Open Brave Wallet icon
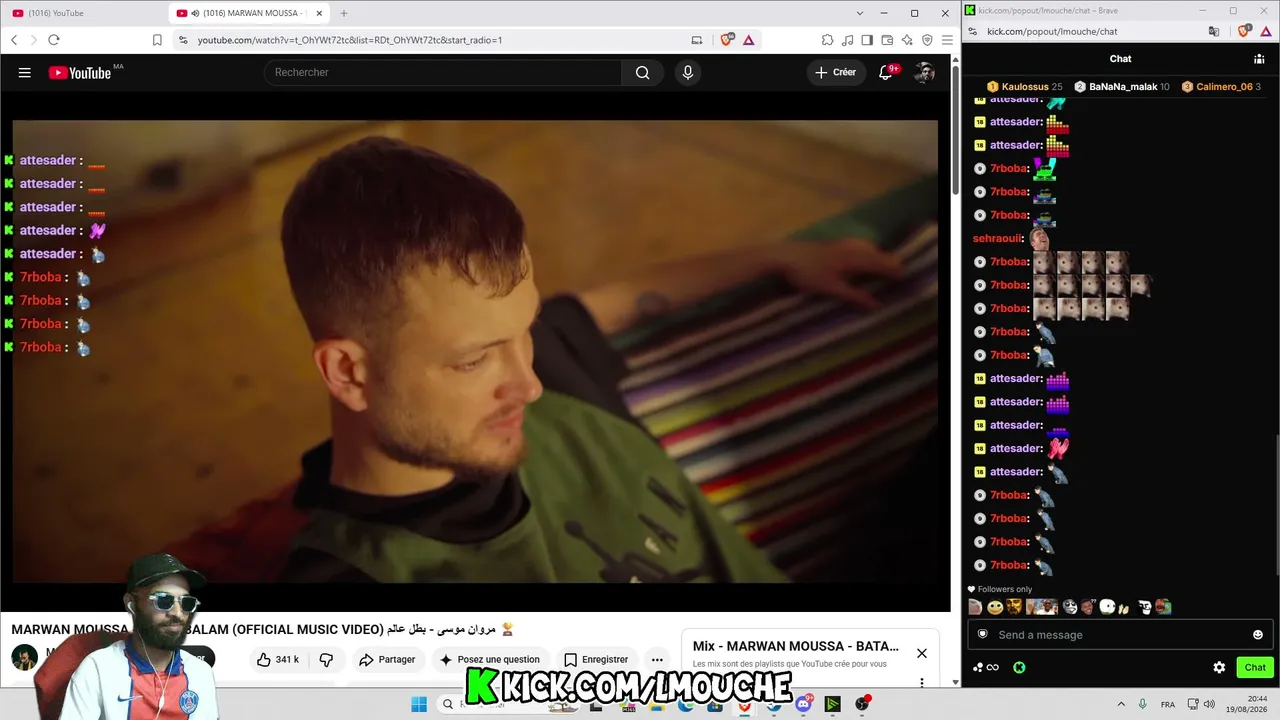The height and width of the screenshot is (720, 1280). pos(887,40)
